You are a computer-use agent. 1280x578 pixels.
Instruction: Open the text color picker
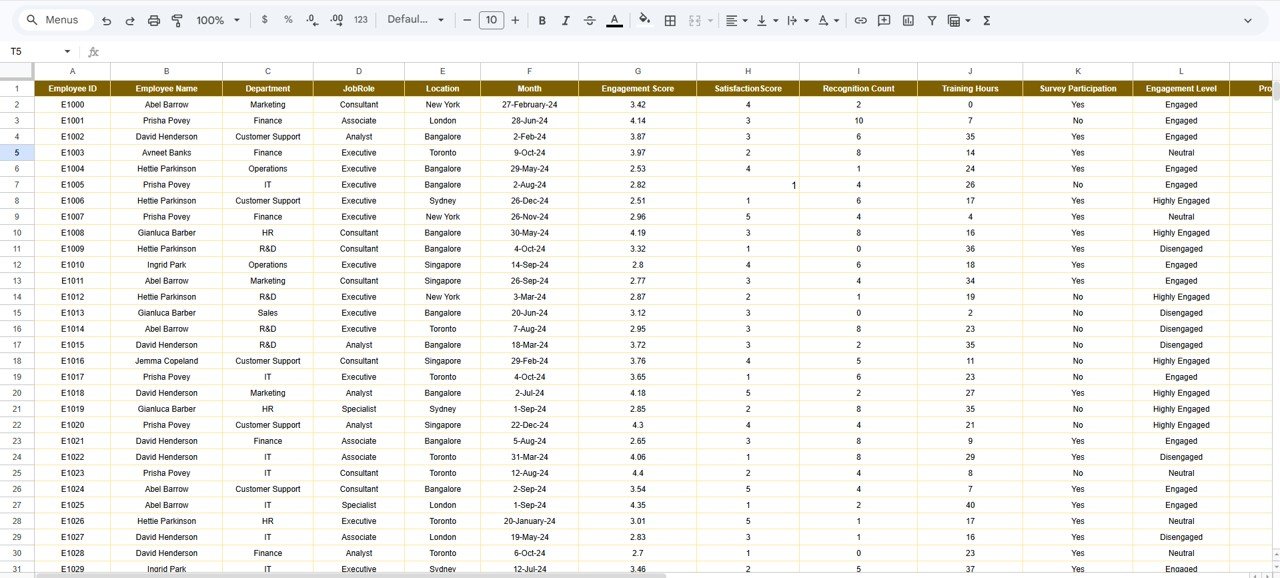tap(614, 20)
